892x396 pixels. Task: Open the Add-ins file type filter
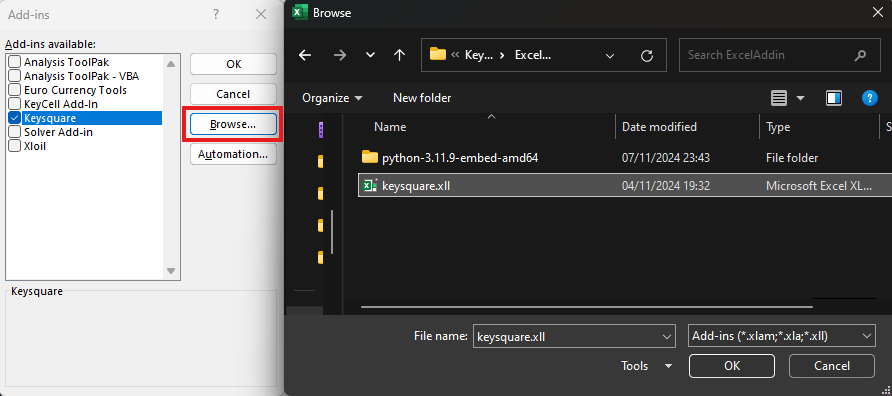click(x=781, y=336)
